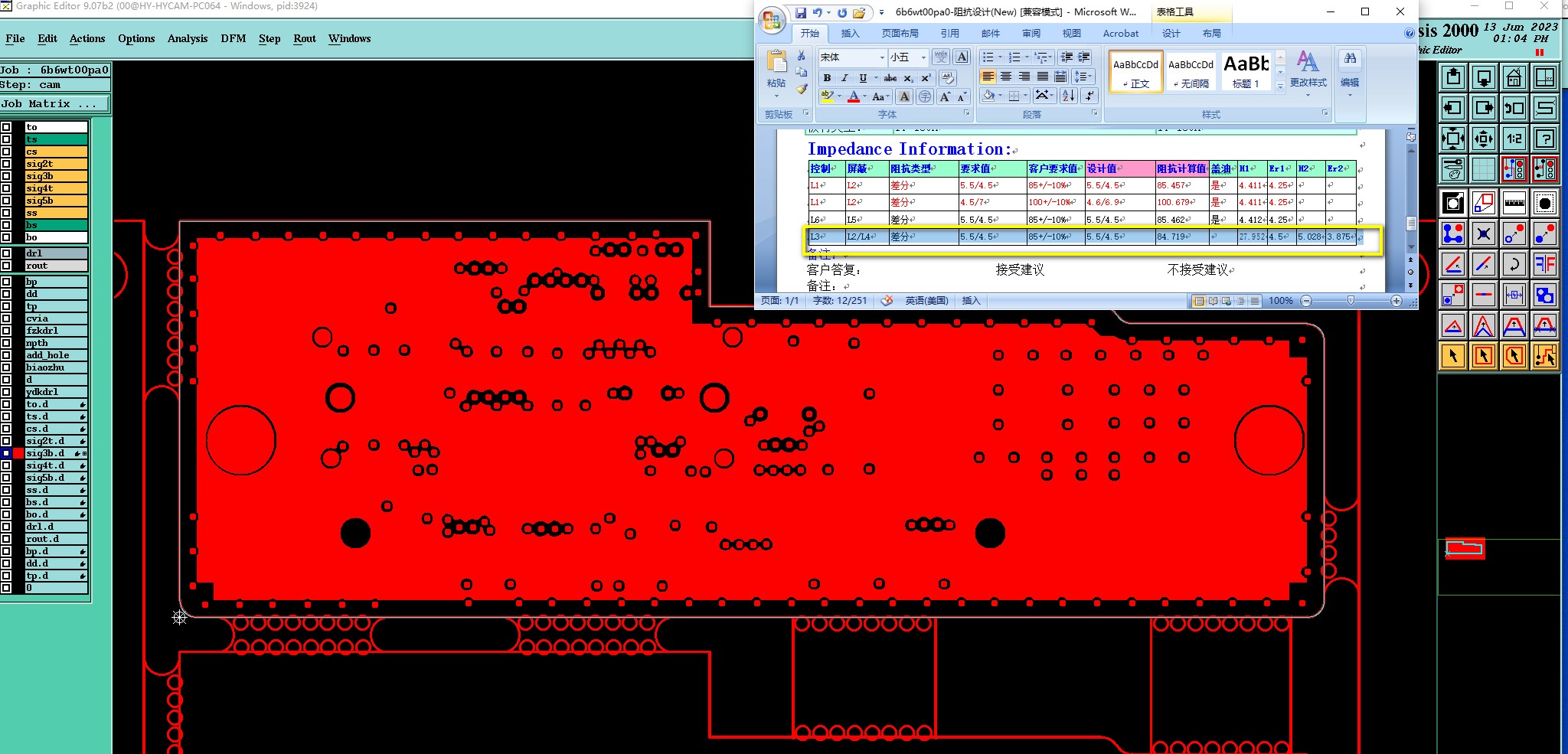Apply Bold formatting in Word ribbon
The width and height of the screenshot is (1568, 754).
[x=827, y=78]
